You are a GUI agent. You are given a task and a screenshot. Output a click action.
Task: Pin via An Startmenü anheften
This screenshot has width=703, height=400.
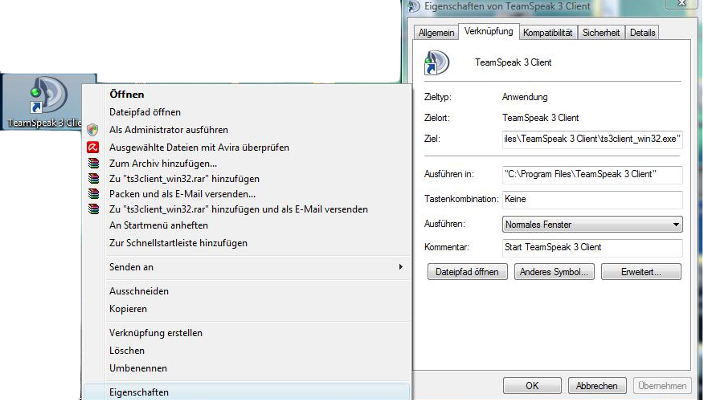[x=159, y=225]
